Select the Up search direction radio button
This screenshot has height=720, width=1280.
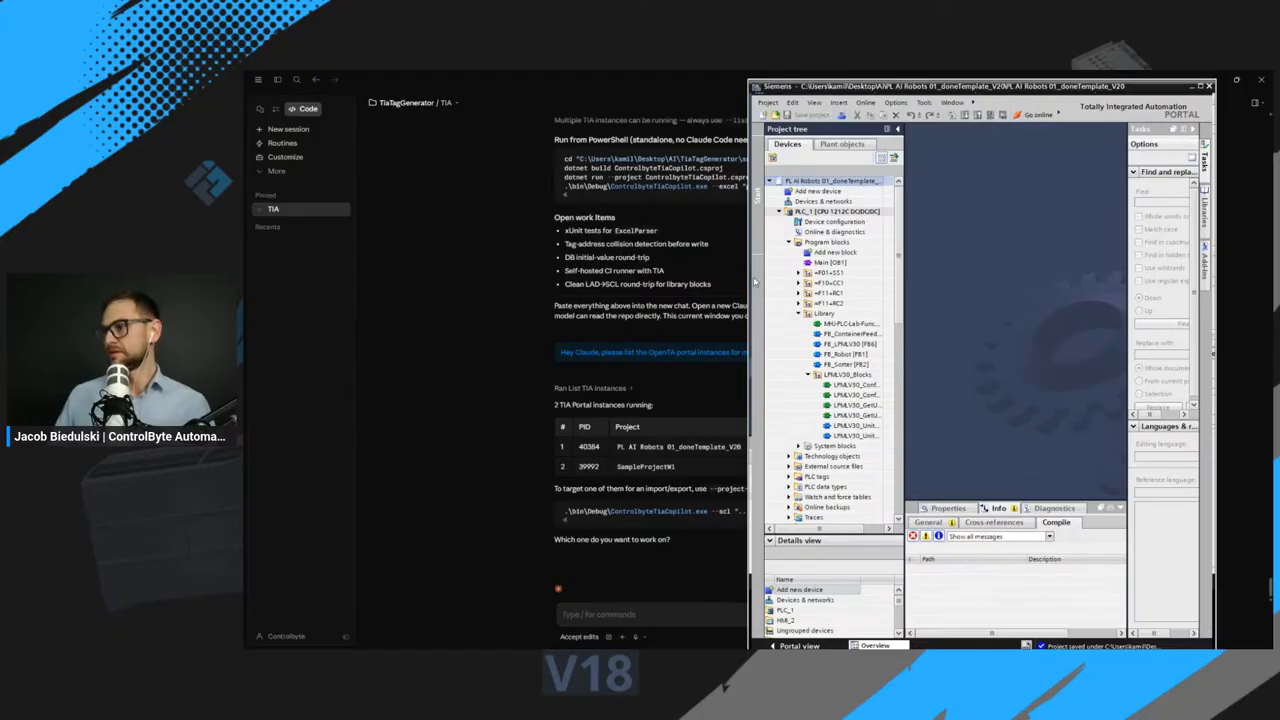tap(1138, 310)
